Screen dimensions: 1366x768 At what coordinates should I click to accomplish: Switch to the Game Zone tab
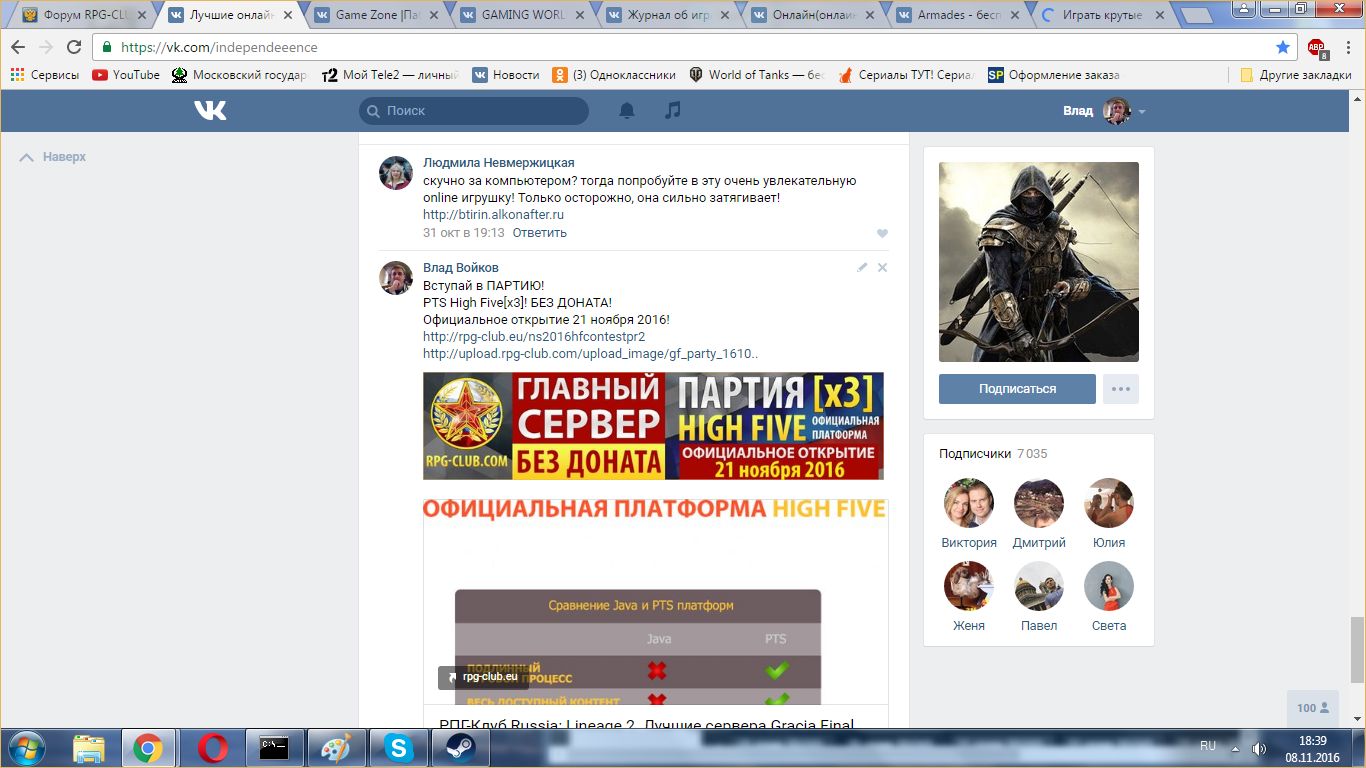pos(376,15)
